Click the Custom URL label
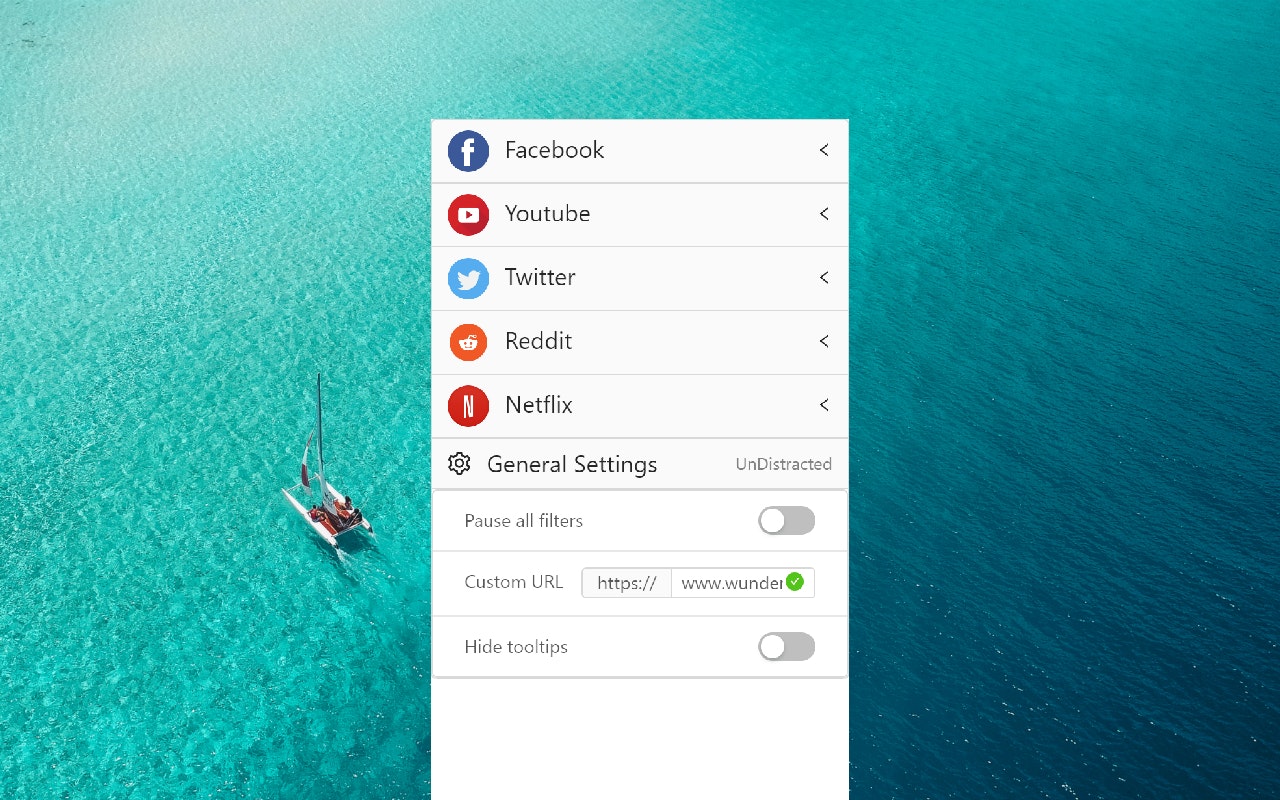Viewport: 1280px width, 800px height. click(x=514, y=582)
